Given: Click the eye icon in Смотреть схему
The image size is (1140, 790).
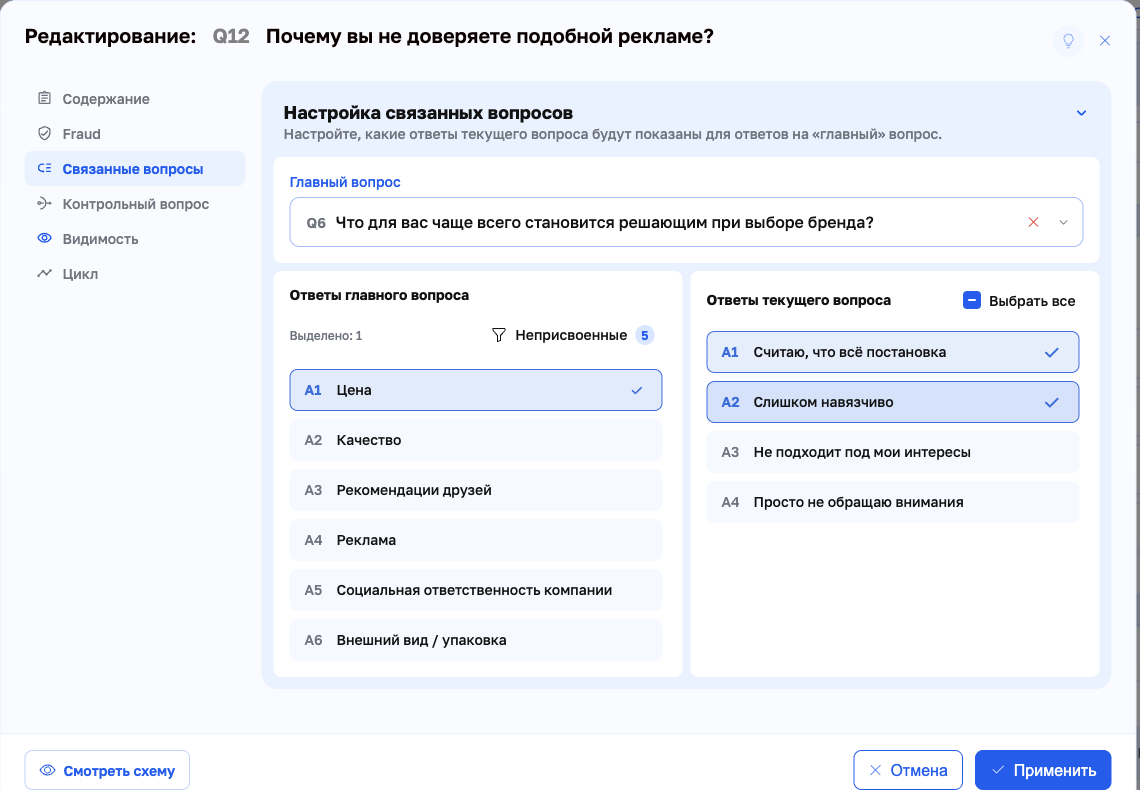Looking at the screenshot, I should [x=48, y=770].
